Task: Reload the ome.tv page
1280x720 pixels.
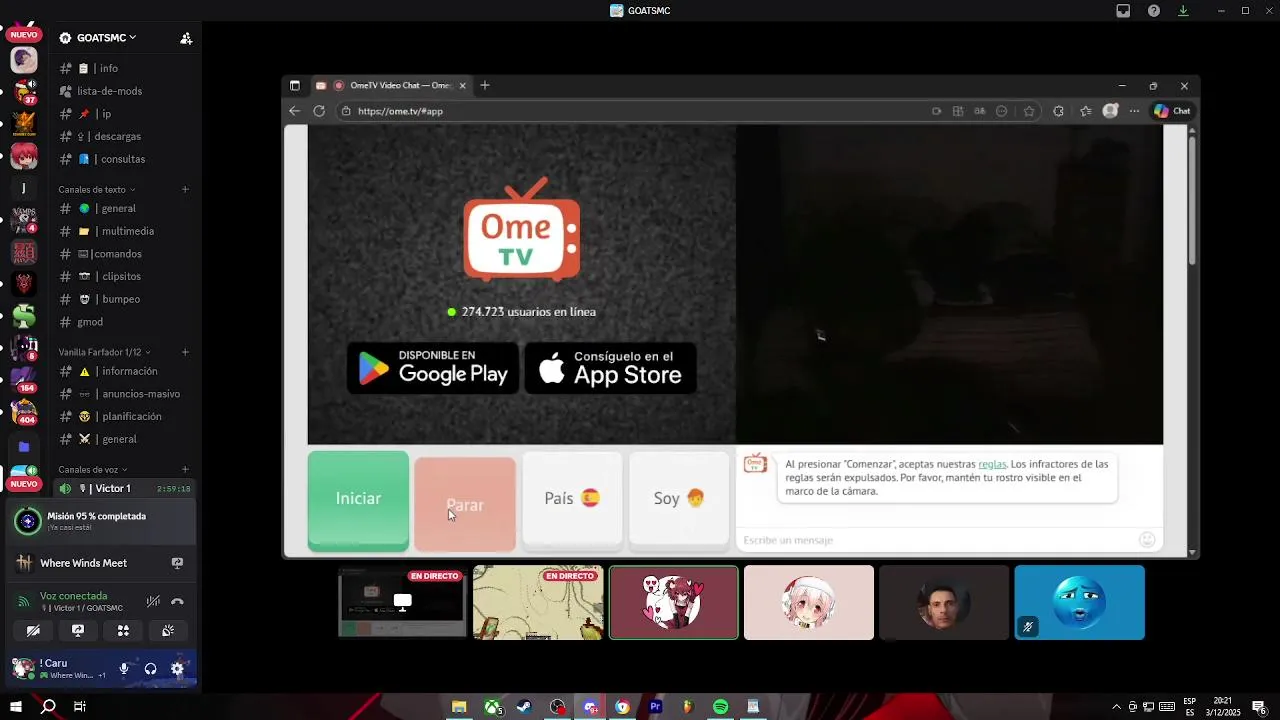Action: coord(319,111)
